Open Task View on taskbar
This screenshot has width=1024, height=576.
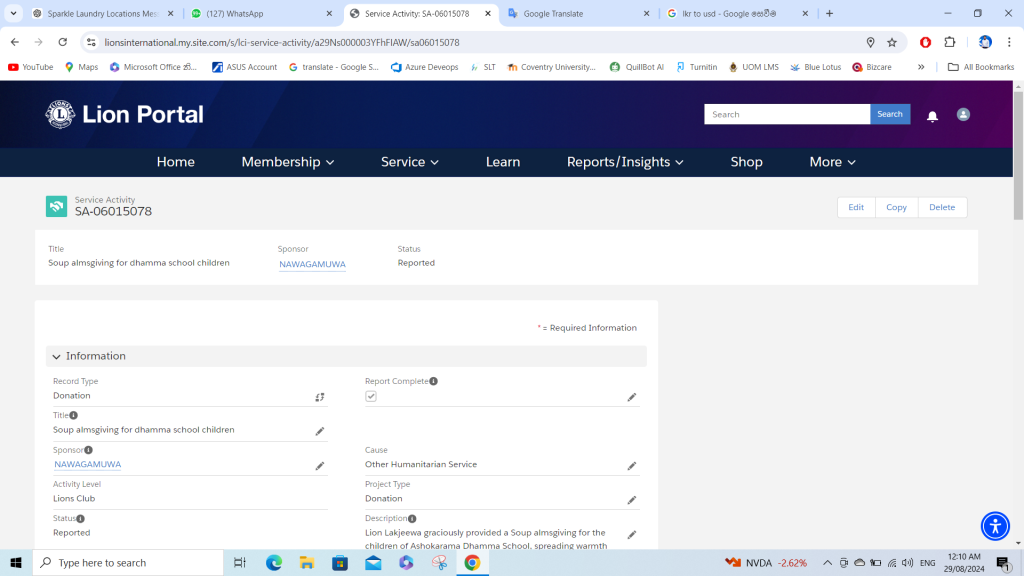240,562
